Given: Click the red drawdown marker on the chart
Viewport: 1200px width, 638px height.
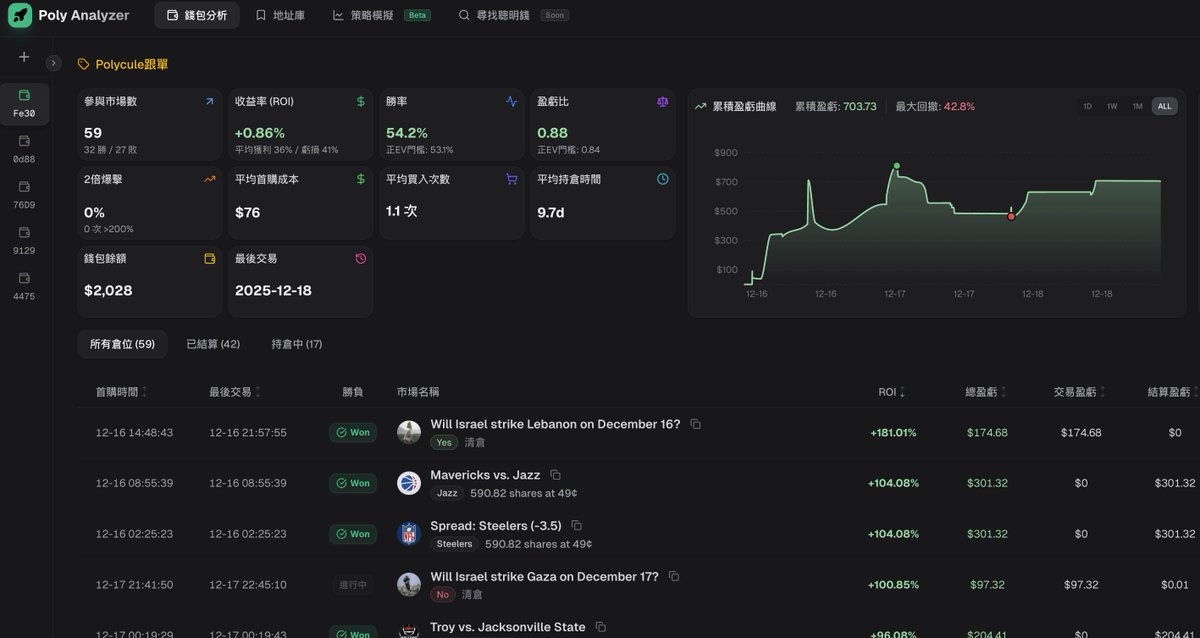Looking at the screenshot, I should (x=1011, y=214).
